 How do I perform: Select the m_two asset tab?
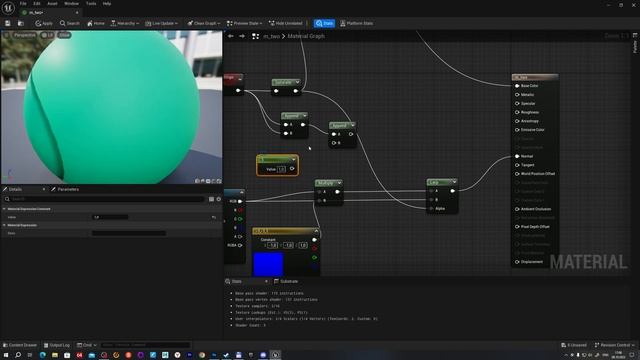(x=48, y=13)
